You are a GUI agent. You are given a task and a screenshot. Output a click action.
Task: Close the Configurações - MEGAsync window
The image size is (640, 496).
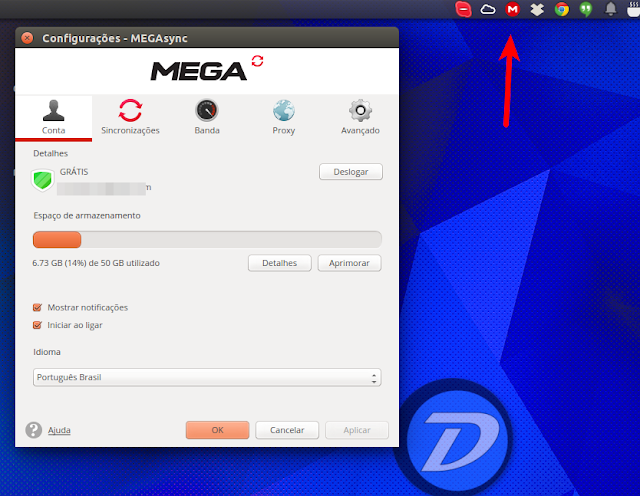point(27,38)
